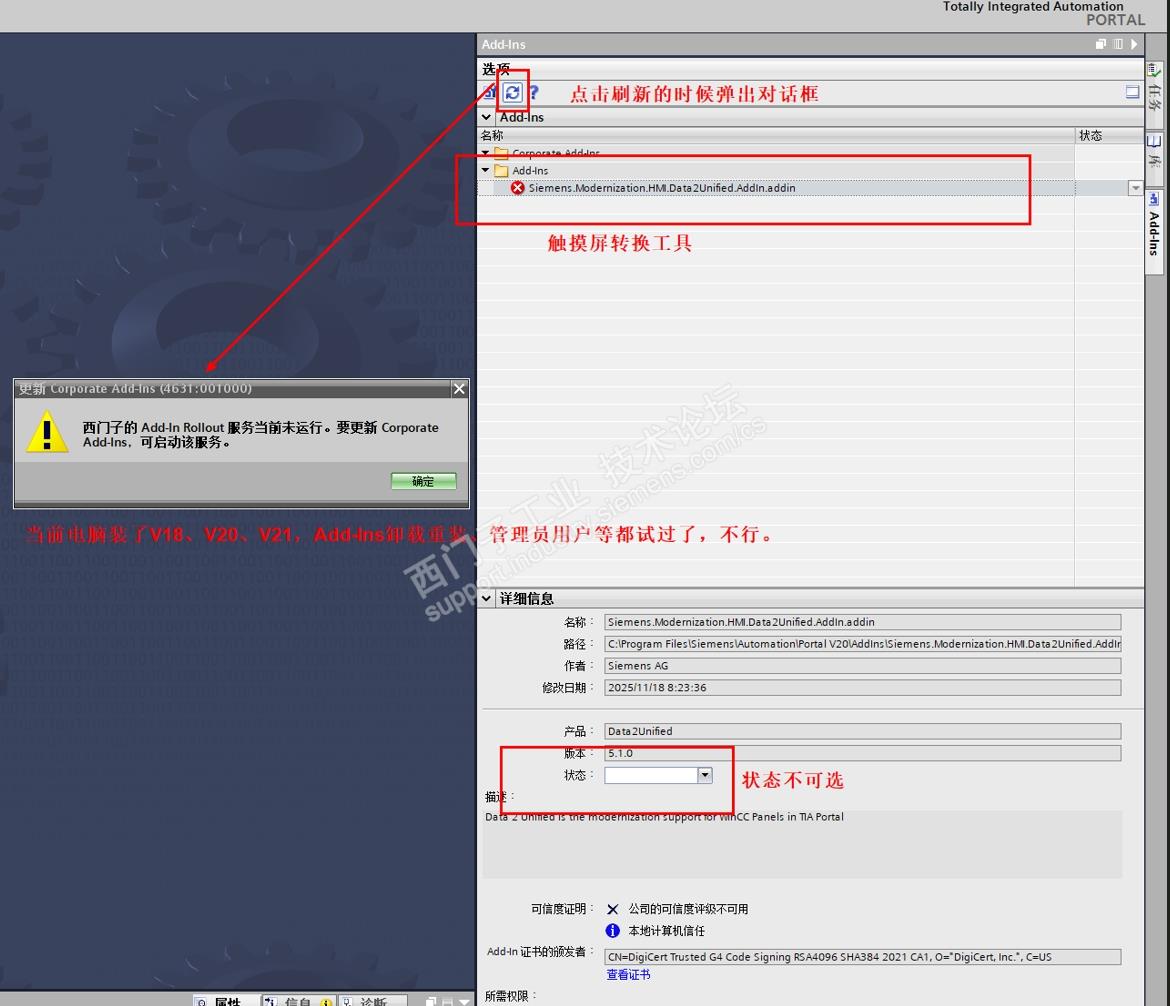The height and width of the screenshot is (1006, 1170).
Task: Open the 诊断 inspector tab
Action: [373, 1002]
